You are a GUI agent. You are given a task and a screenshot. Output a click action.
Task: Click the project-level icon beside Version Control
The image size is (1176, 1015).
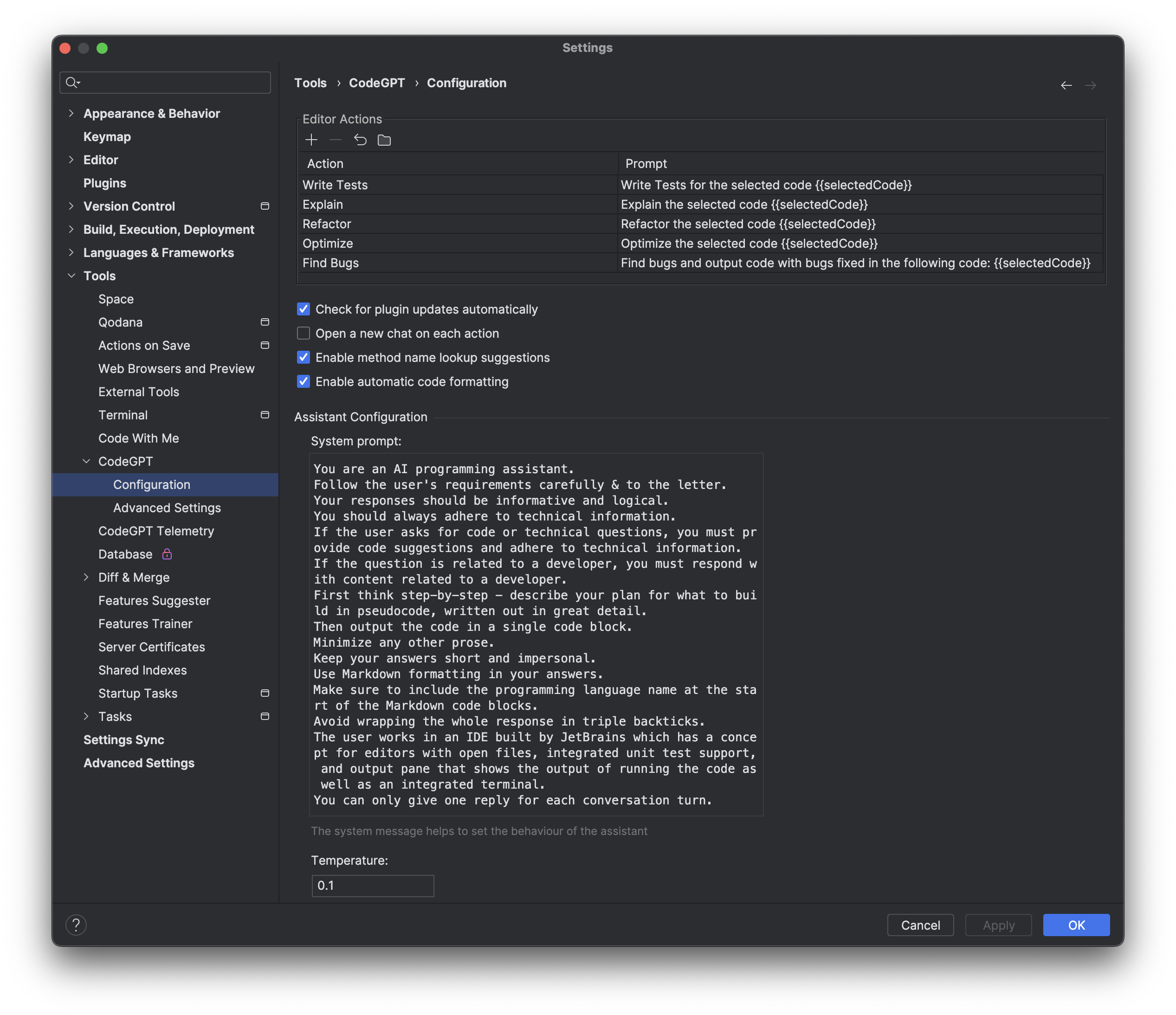point(265,206)
